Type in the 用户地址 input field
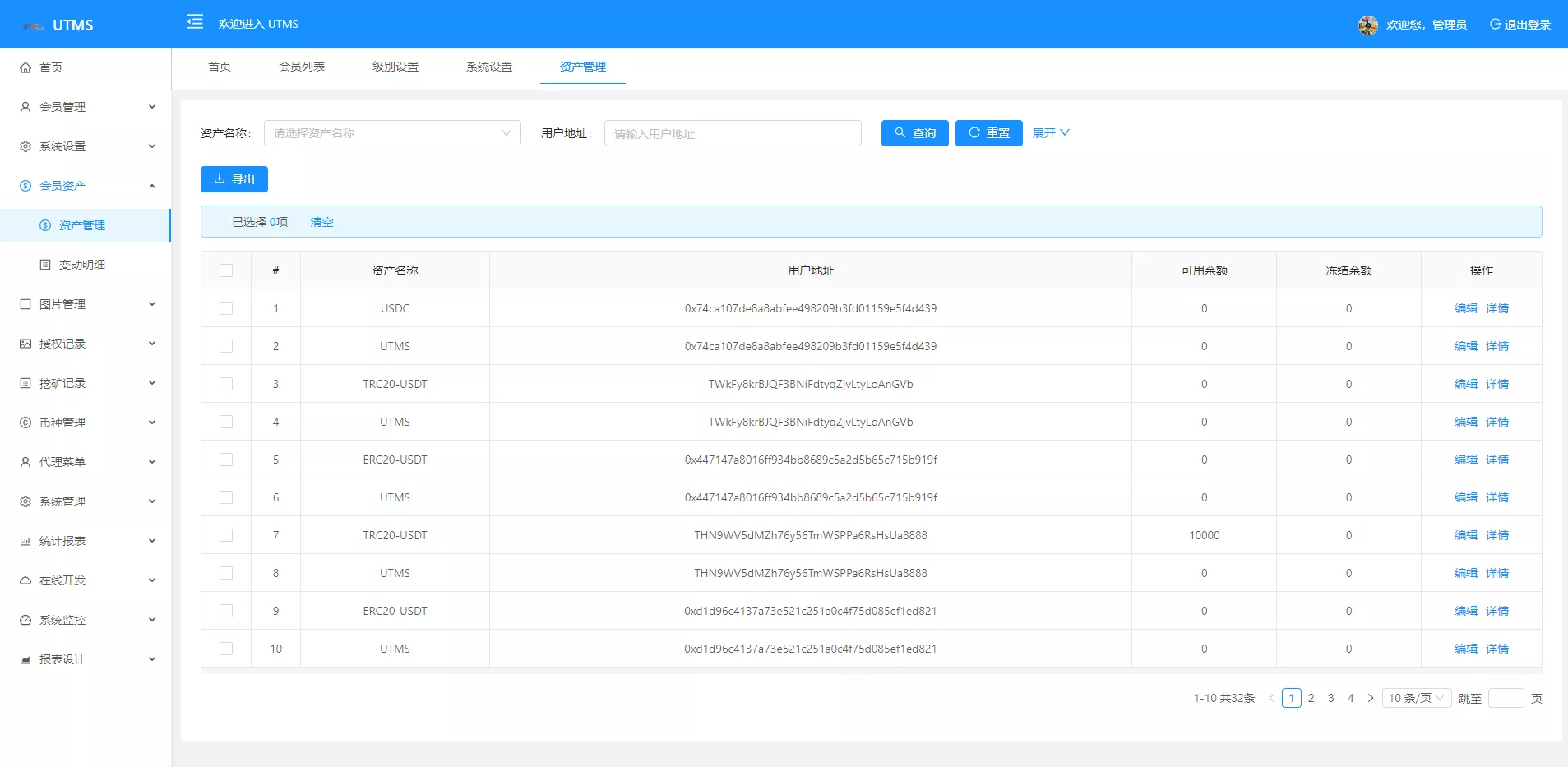 click(x=731, y=132)
